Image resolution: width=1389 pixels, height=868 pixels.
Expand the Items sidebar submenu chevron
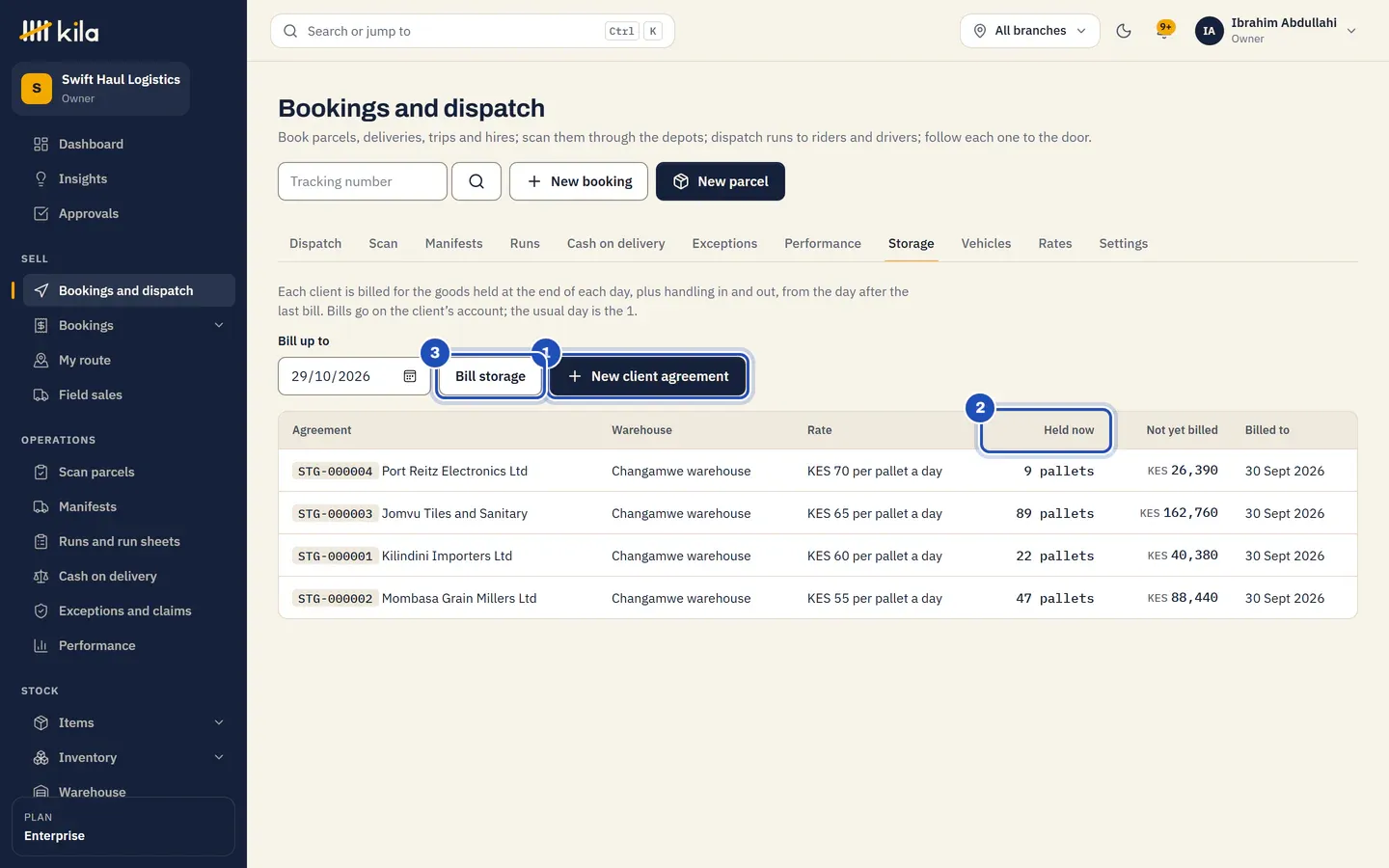coord(219,722)
